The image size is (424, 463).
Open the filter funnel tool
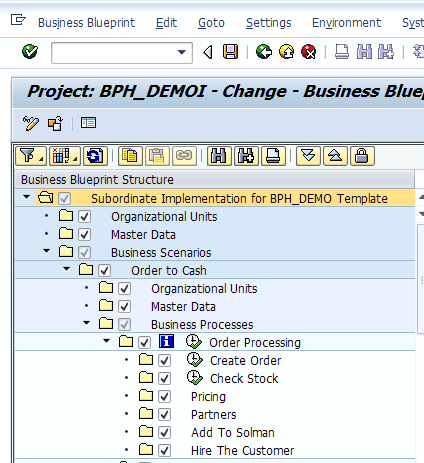tap(31, 156)
